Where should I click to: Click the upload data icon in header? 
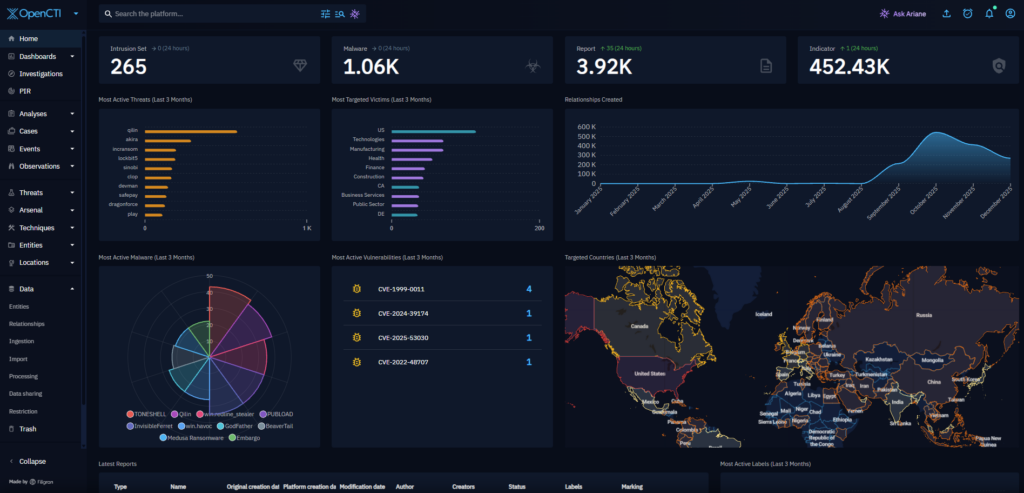947,14
